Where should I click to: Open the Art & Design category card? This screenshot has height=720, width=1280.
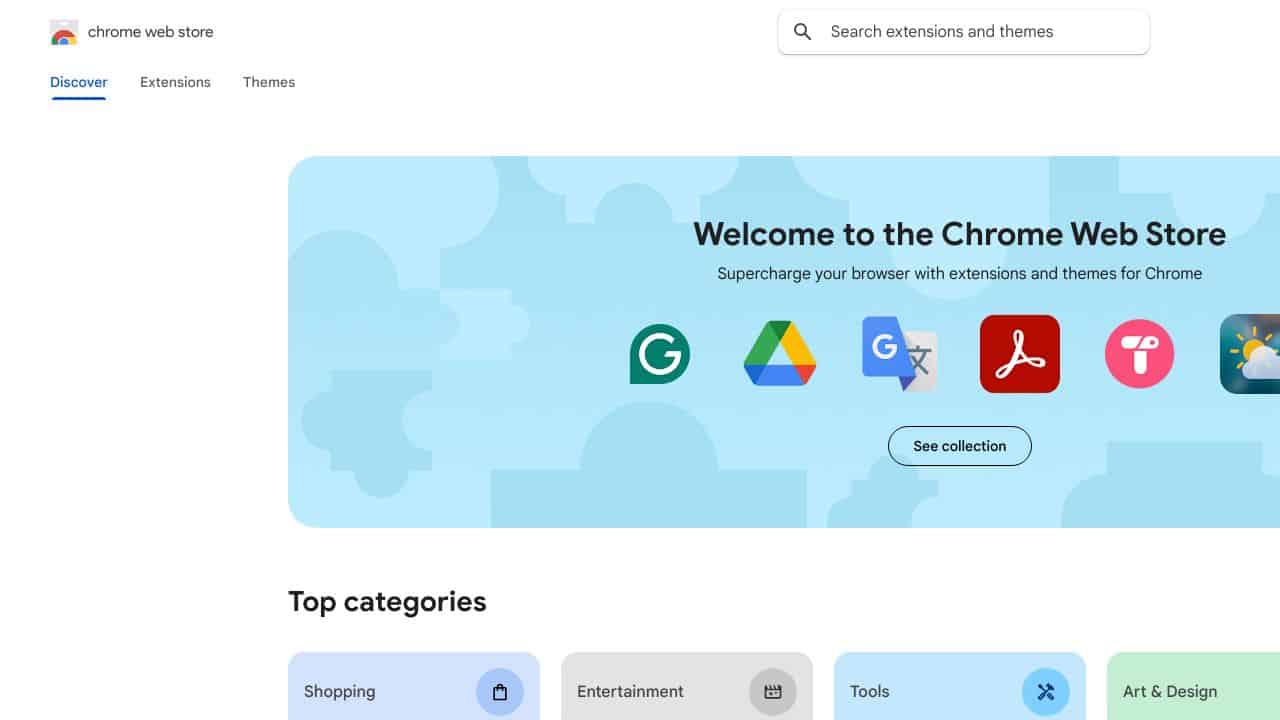click(1193, 686)
